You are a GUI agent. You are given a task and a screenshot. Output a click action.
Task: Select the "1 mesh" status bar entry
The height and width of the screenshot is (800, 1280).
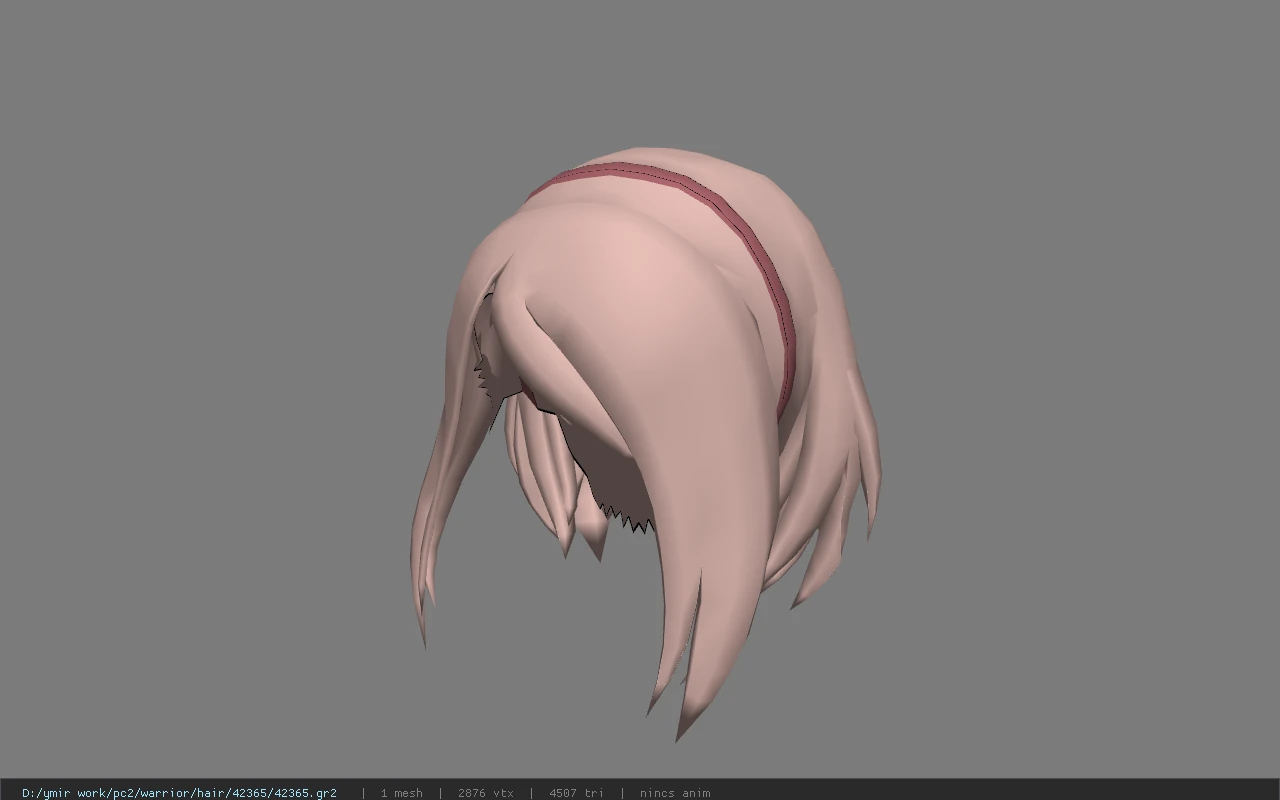click(x=401, y=793)
